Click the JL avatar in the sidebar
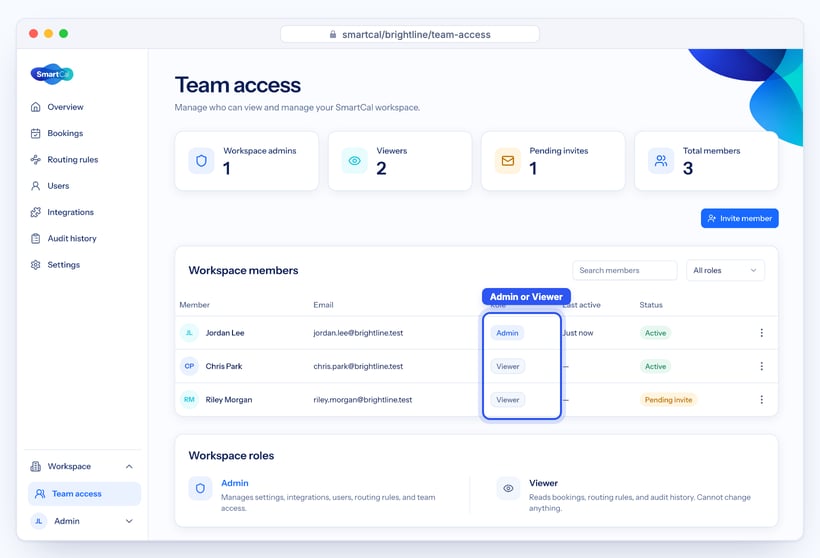The width and height of the screenshot is (820, 558). click(x=39, y=521)
